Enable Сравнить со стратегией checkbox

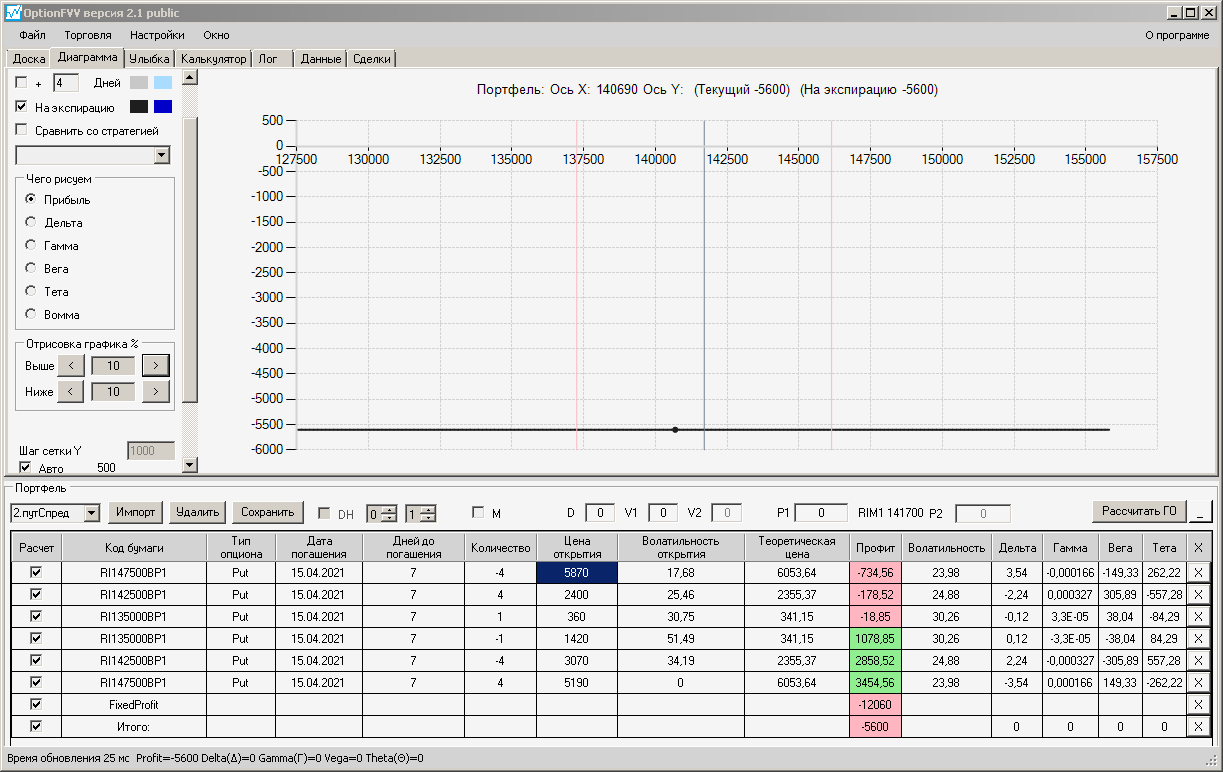point(22,130)
